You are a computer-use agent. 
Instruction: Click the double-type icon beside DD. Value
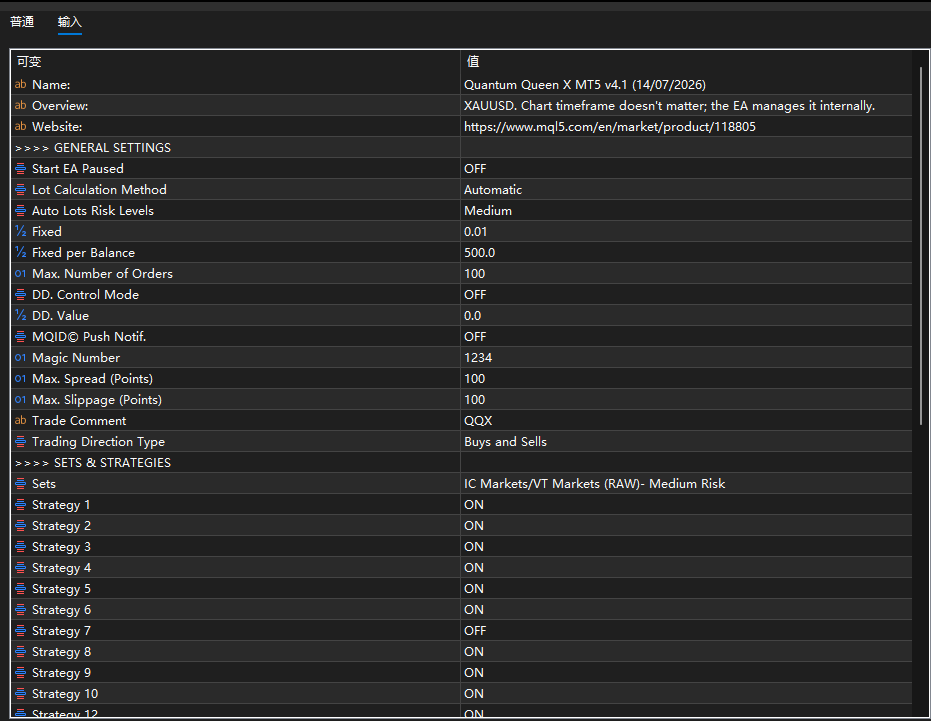tap(20, 315)
